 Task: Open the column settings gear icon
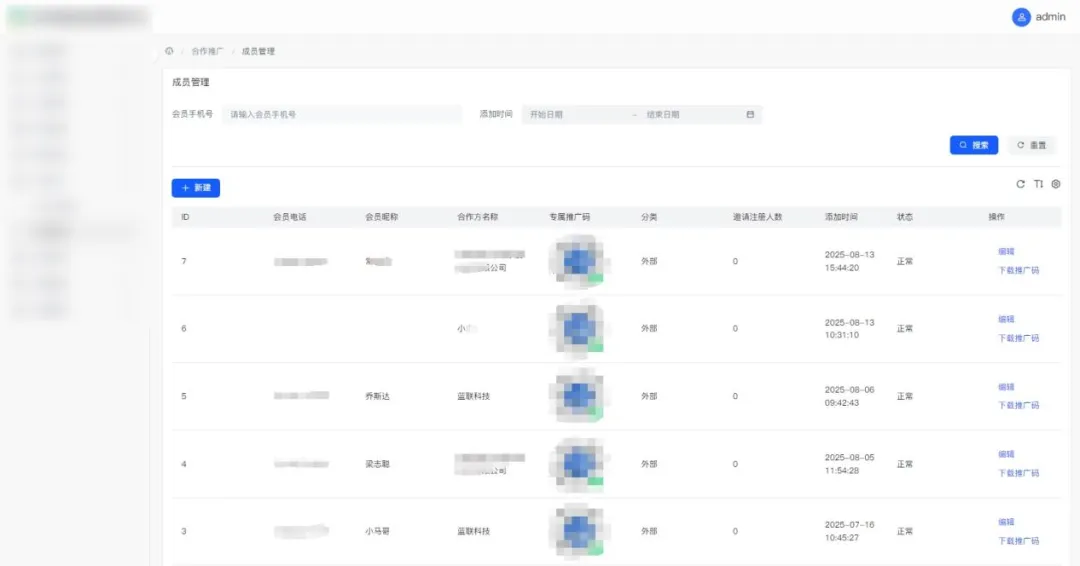point(1056,184)
